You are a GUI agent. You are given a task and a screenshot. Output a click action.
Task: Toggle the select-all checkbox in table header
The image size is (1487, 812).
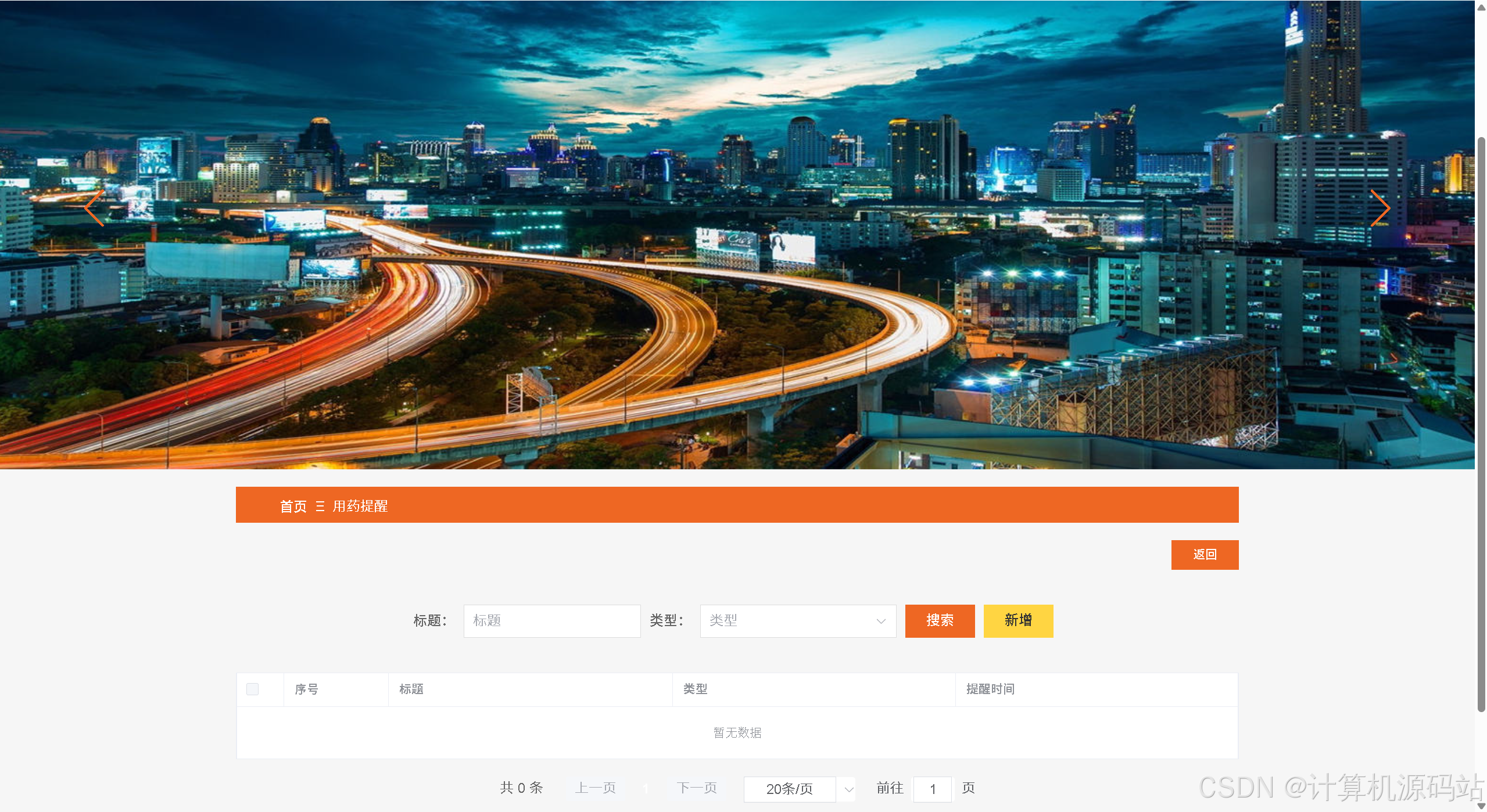coord(252,689)
